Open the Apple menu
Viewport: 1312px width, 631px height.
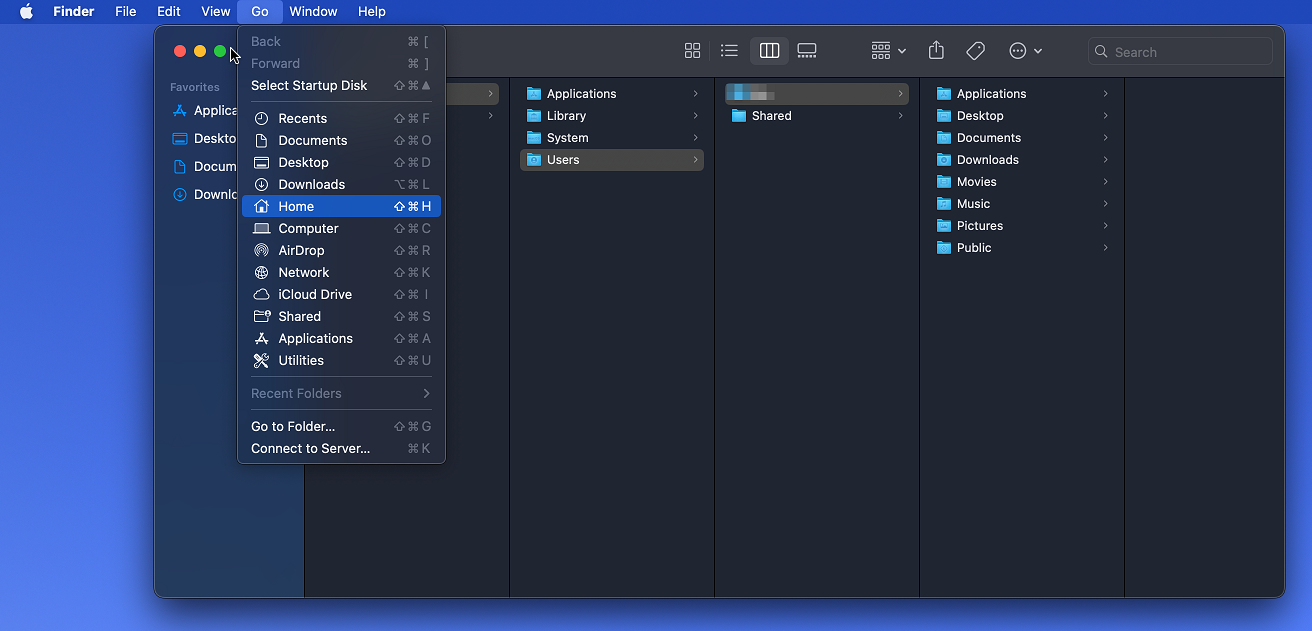(x=26, y=12)
